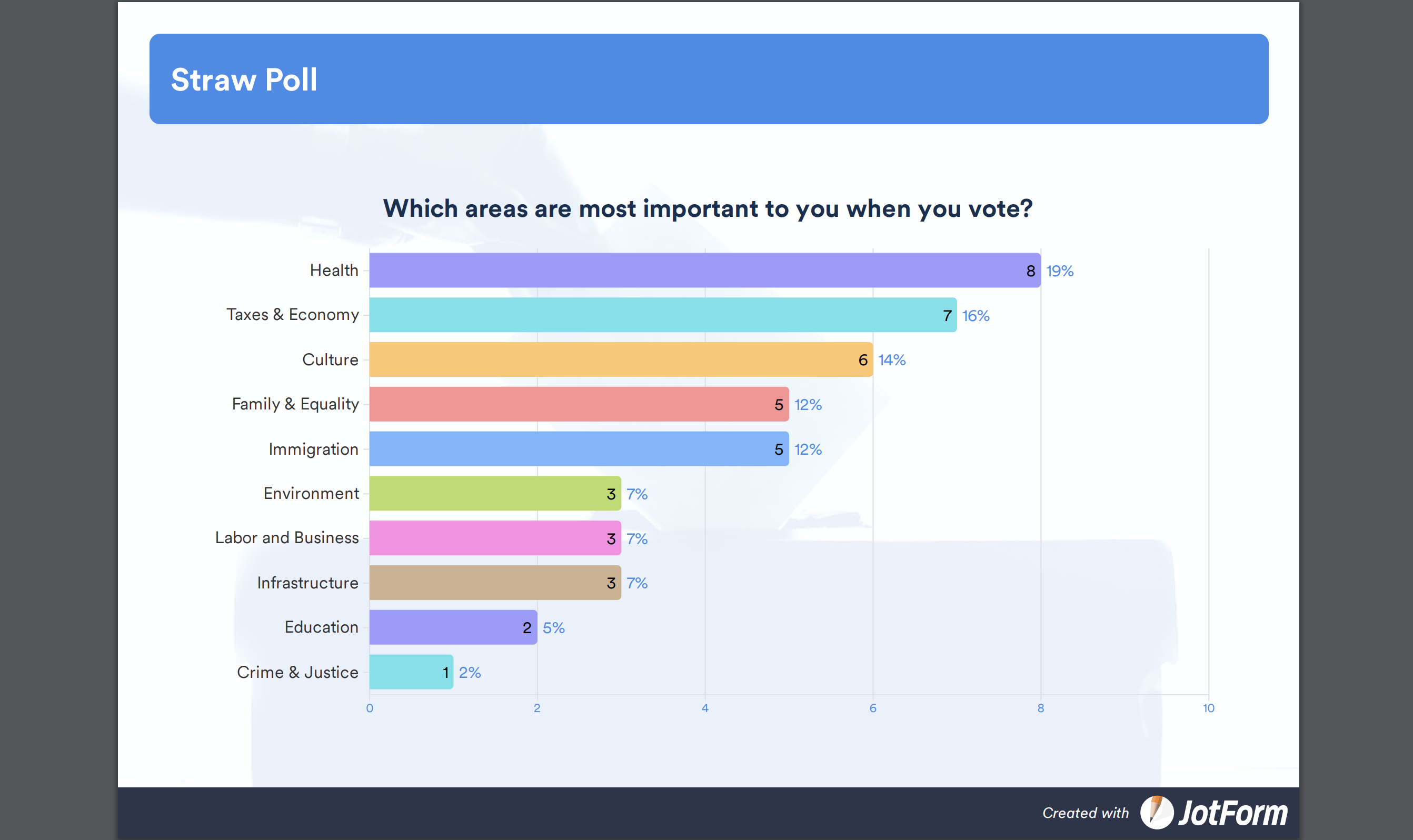Click the red Family & Equality bar
Viewport: 1413px width, 840px height.
pos(579,404)
